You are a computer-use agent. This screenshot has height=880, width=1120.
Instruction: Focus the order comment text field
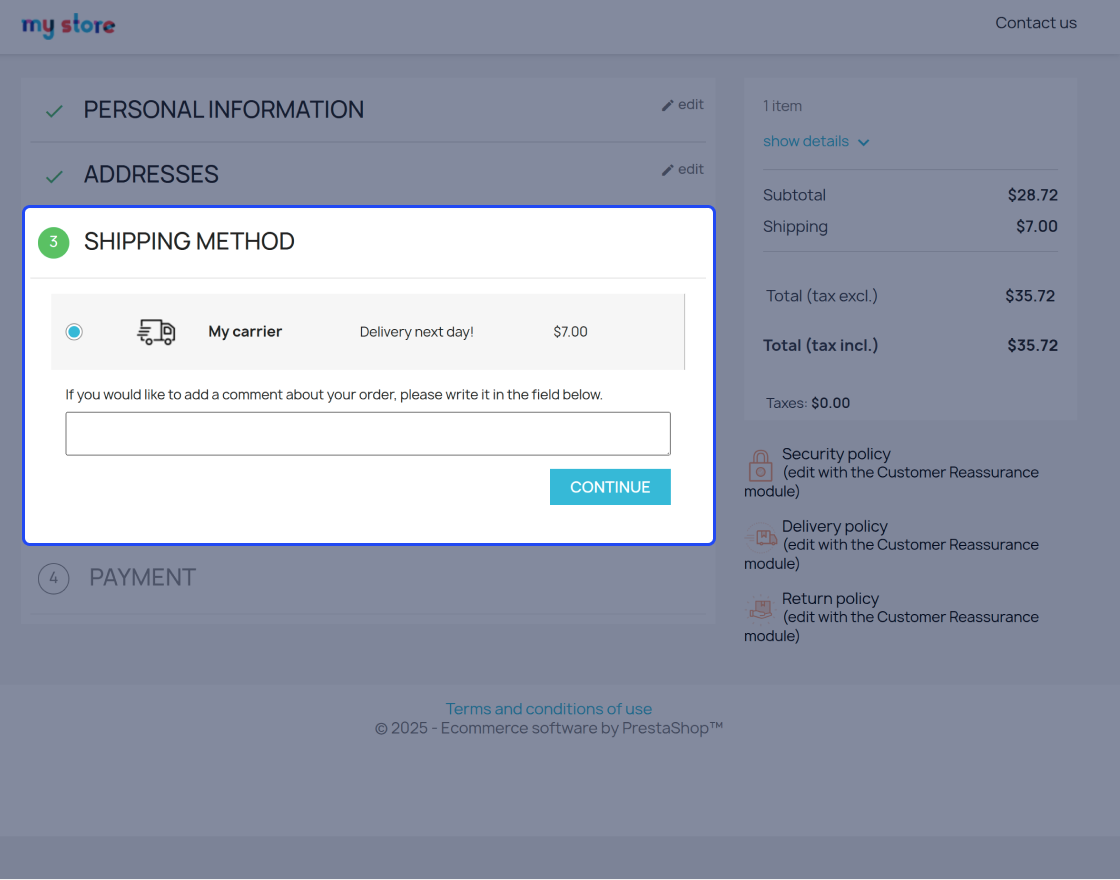368,434
